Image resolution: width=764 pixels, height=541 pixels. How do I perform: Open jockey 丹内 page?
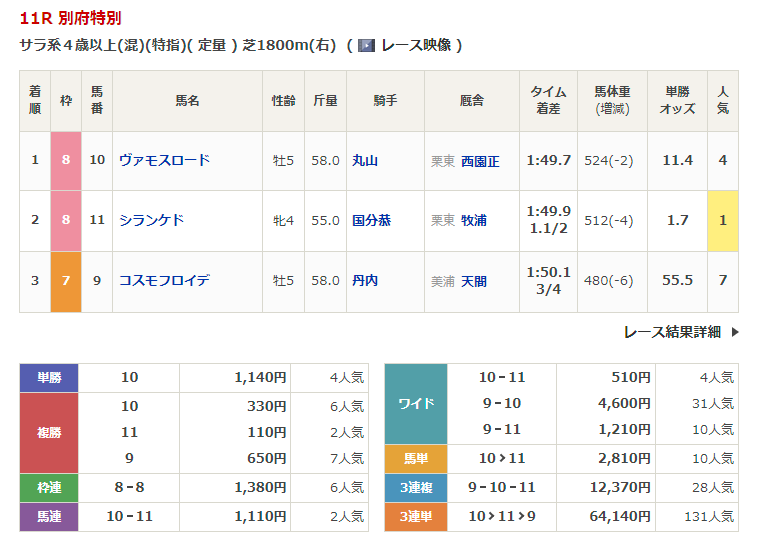pos(365,280)
